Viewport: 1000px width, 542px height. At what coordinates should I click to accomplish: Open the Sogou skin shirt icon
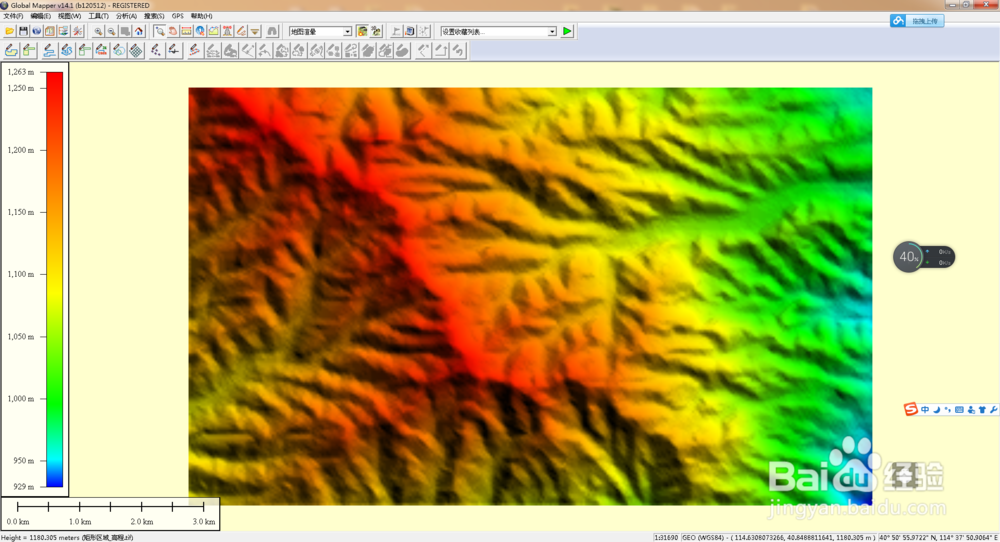(x=982, y=409)
